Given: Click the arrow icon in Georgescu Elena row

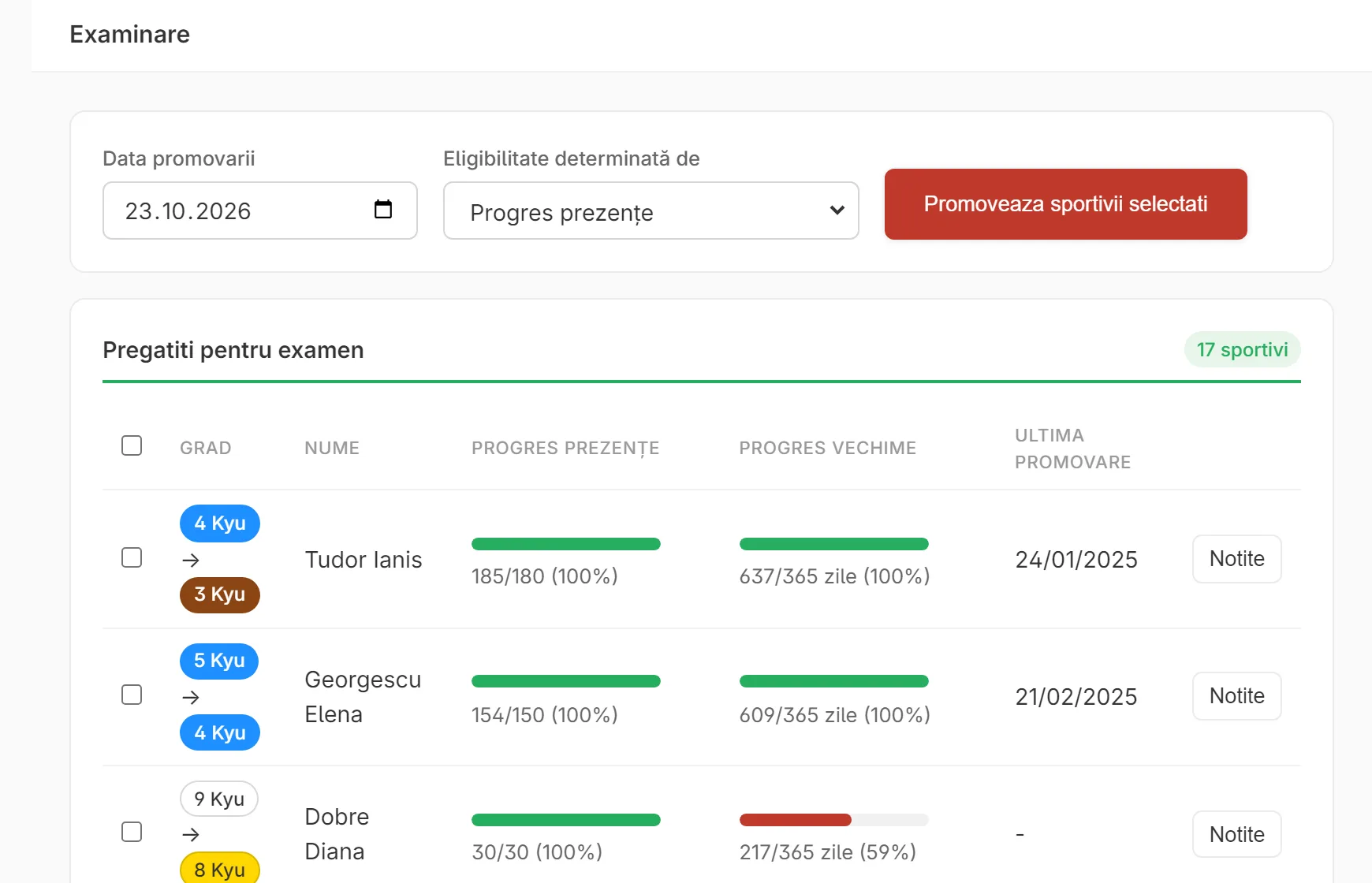Looking at the screenshot, I should click(190, 697).
